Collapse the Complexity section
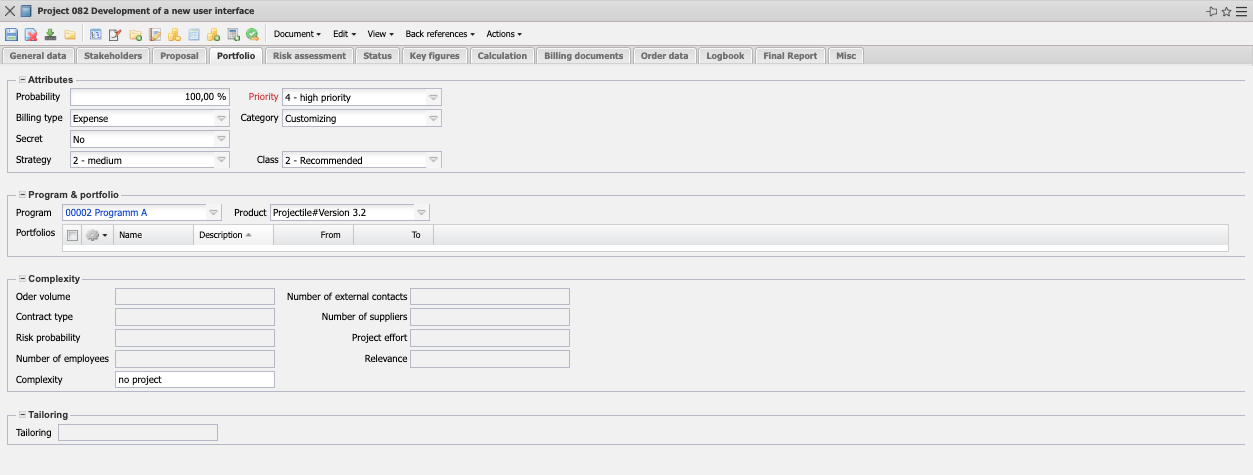The width and height of the screenshot is (1253, 475). click(x=22, y=279)
